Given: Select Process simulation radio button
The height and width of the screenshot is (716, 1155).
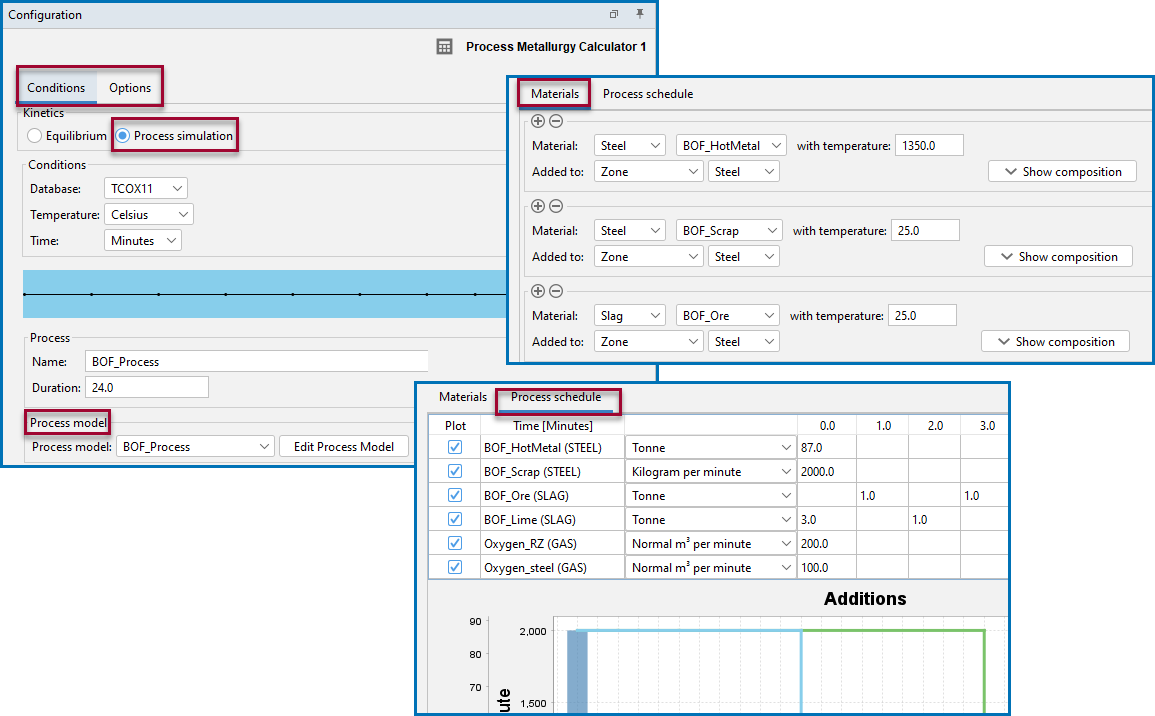Looking at the screenshot, I should pos(122,136).
